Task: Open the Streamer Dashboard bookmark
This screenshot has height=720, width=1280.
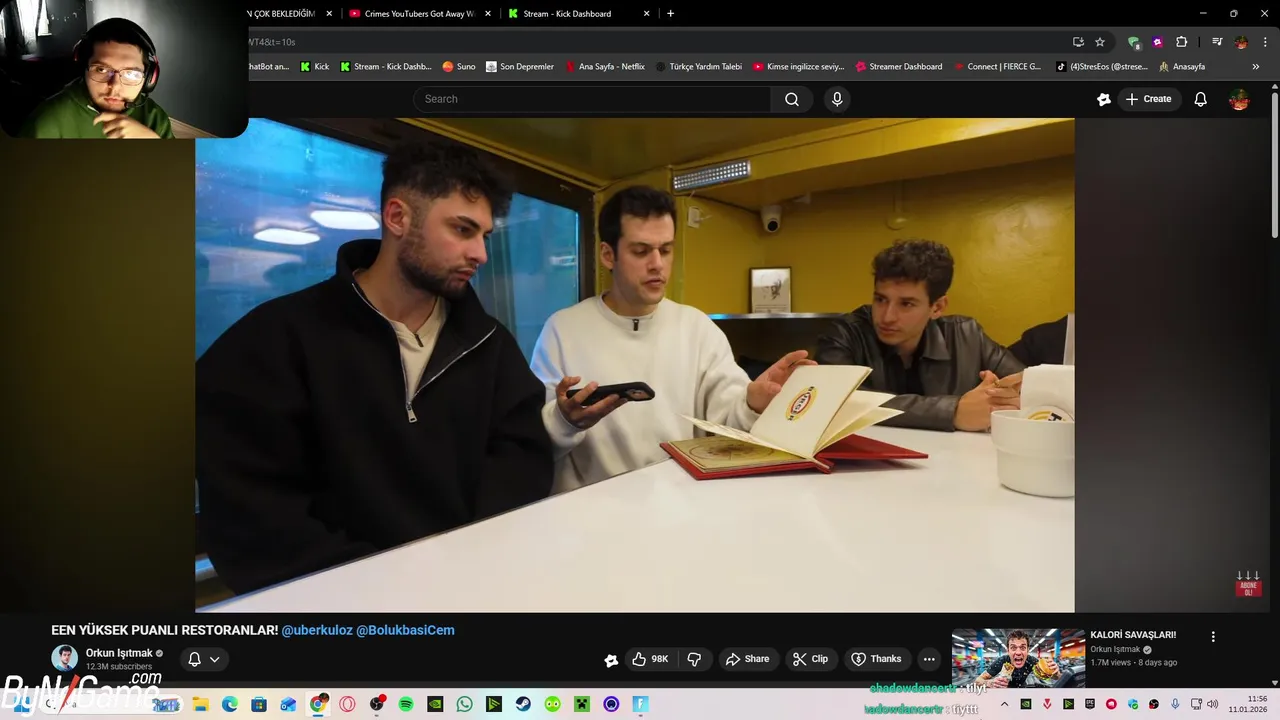Action: point(898,67)
